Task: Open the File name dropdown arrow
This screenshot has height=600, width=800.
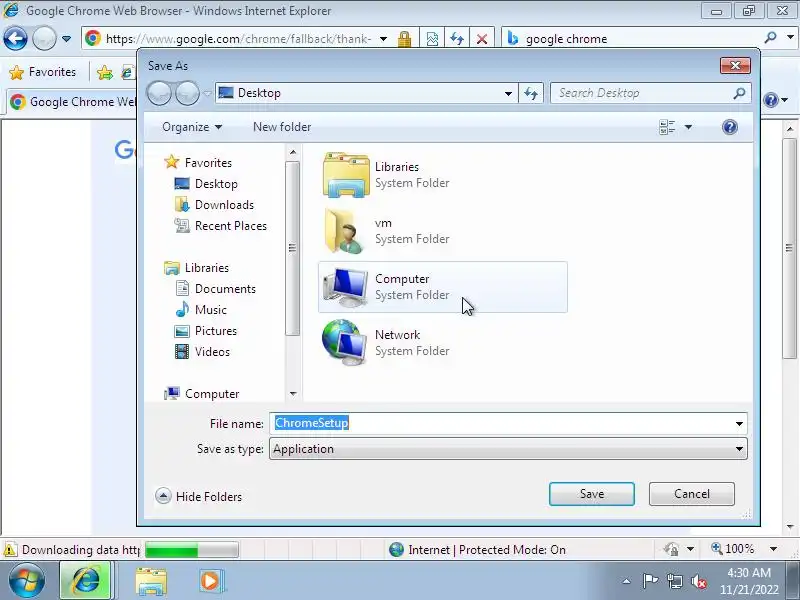Action: (739, 423)
